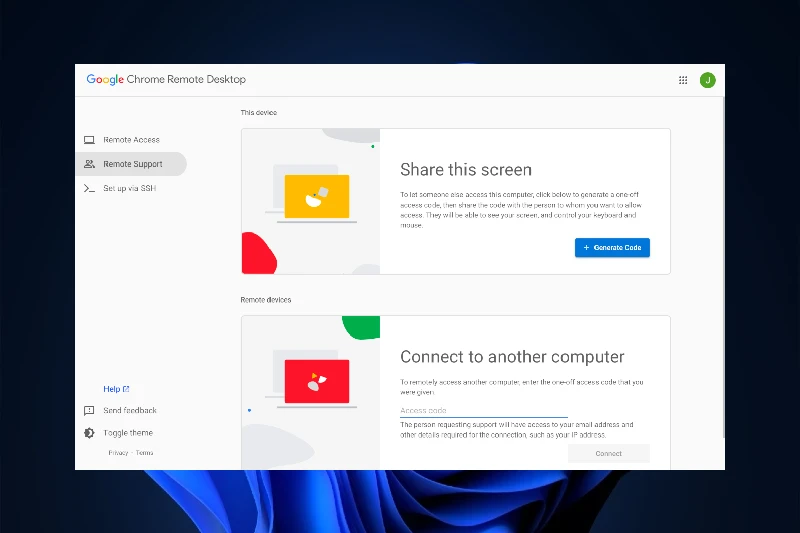Image resolution: width=800 pixels, height=533 pixels.
Task: Click the green account avatar J
Action: click(708, 80)
